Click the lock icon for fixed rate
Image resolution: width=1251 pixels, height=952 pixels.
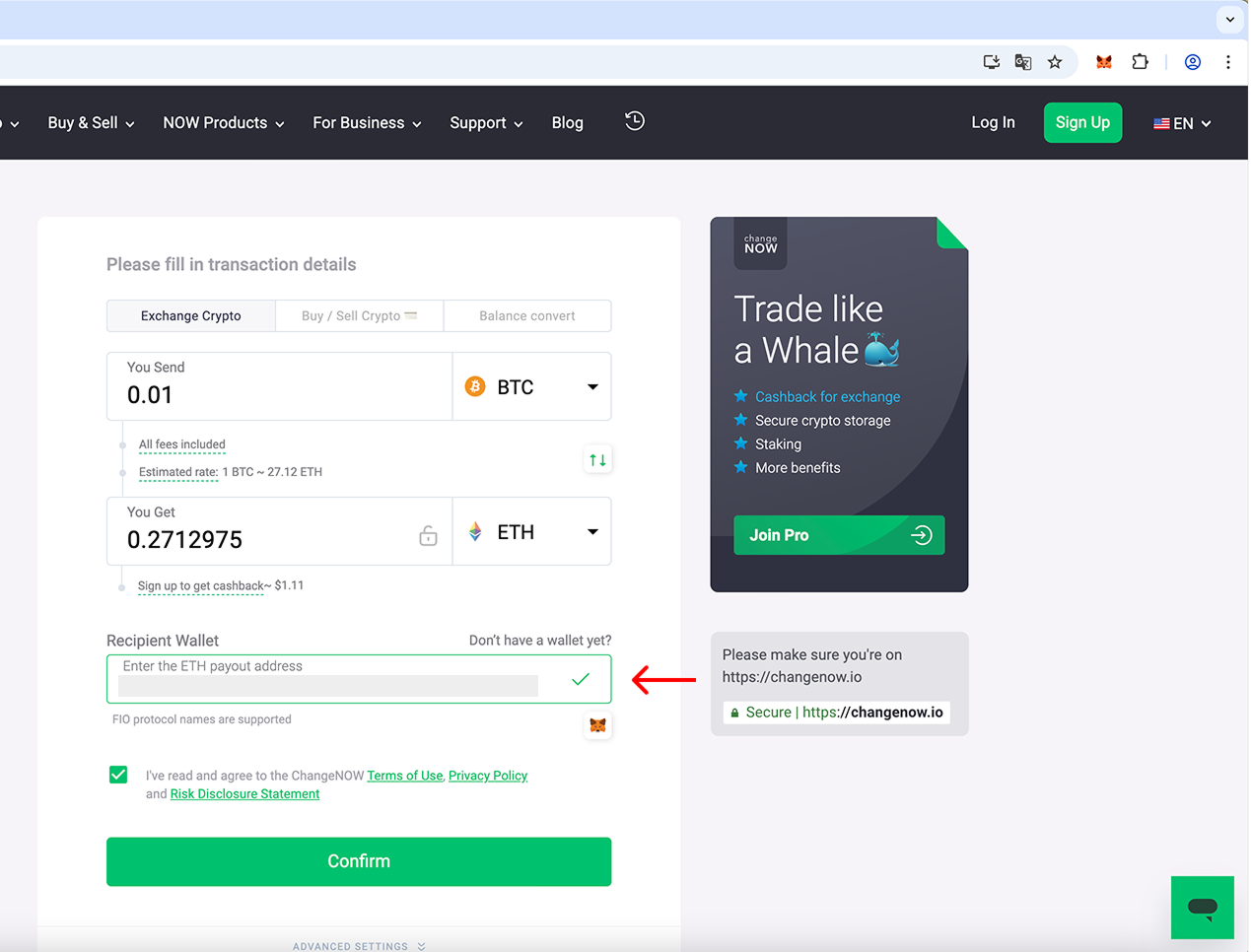428,535
